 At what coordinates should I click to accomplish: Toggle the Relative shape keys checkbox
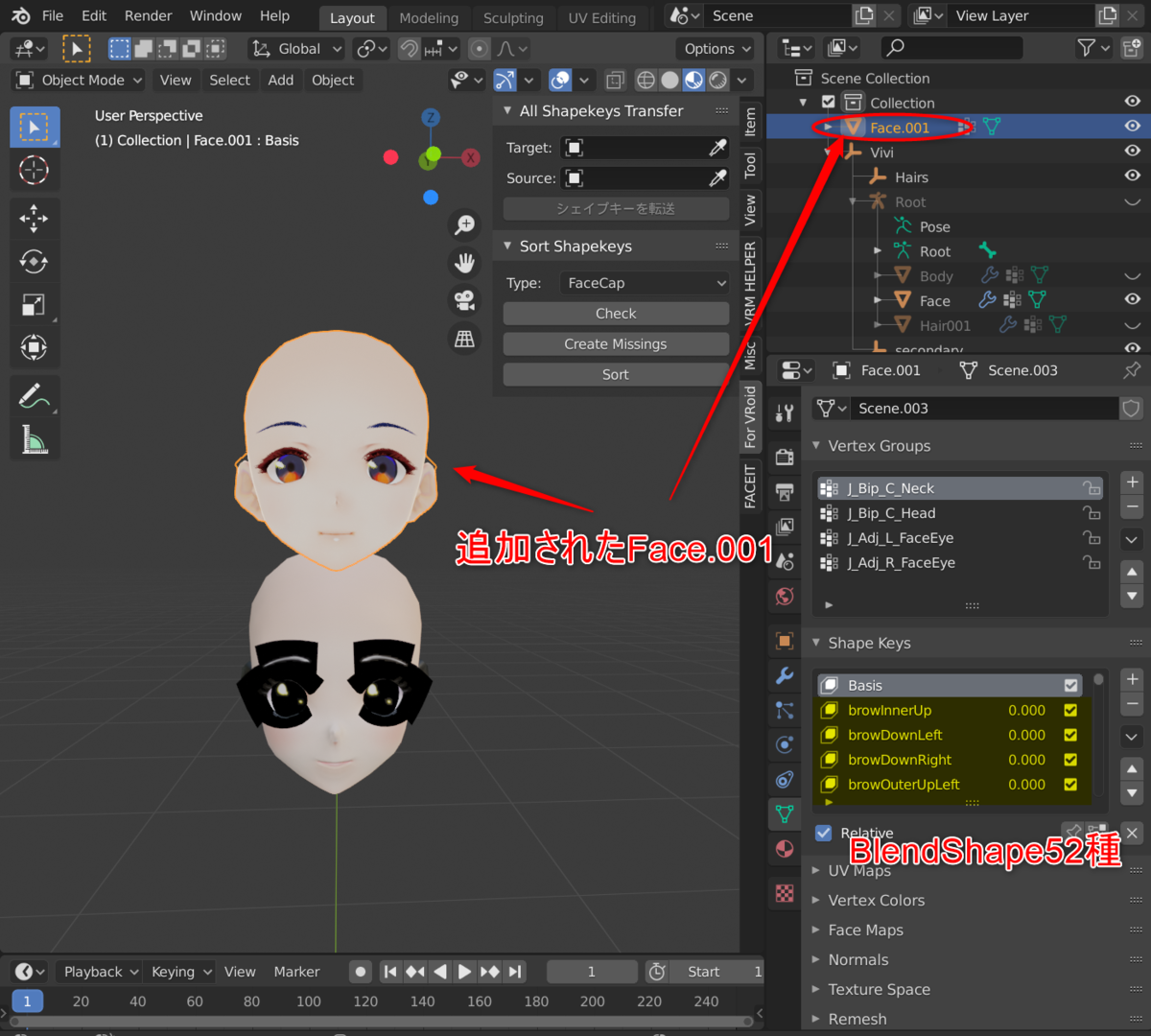(824, 833)
